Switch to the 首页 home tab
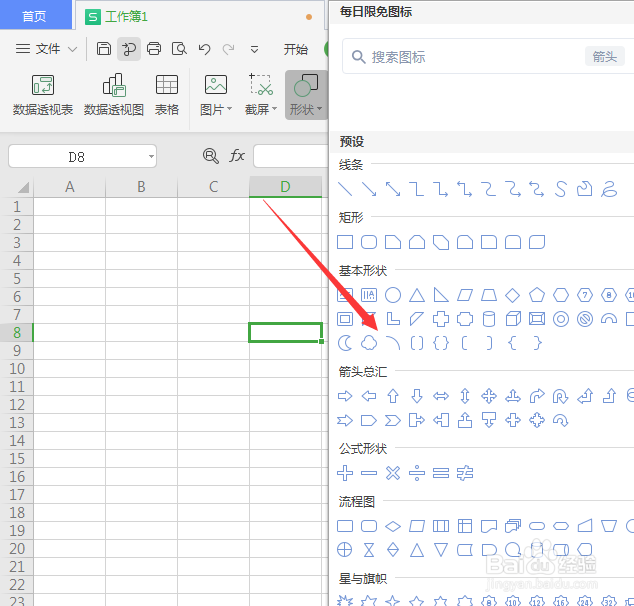This screenshot has width=634, height=606. coord(34,16)
